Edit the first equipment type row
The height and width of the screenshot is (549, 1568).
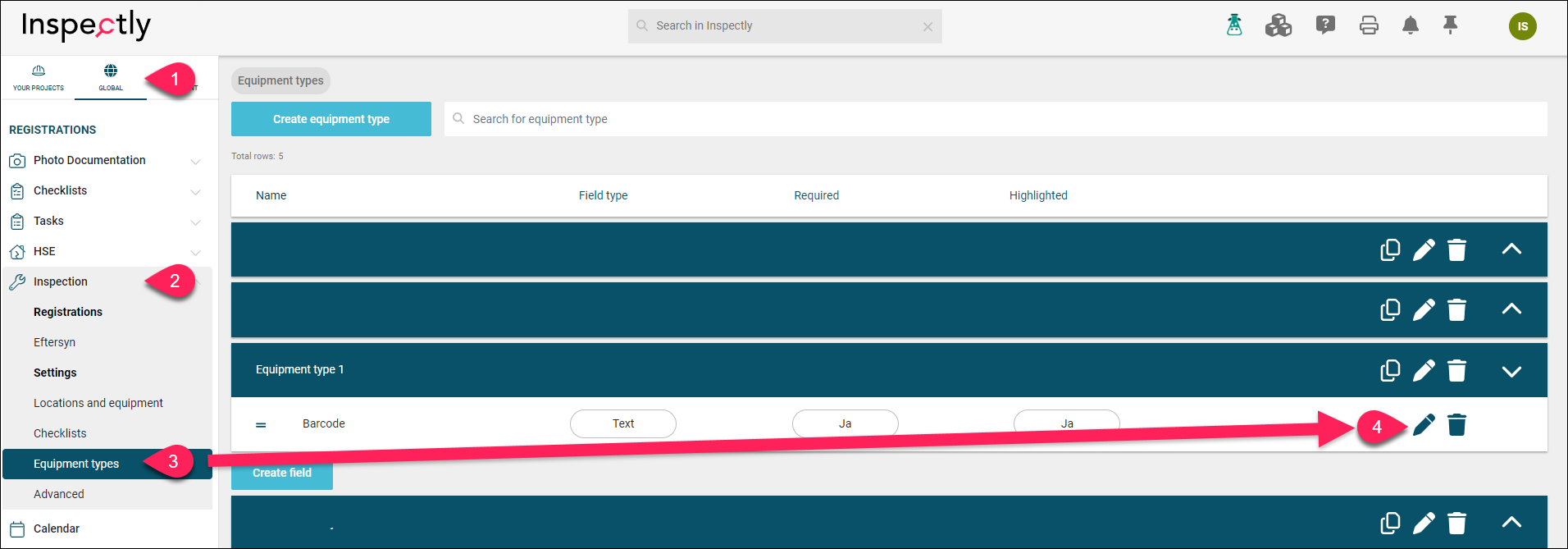tap(1424, 249)
